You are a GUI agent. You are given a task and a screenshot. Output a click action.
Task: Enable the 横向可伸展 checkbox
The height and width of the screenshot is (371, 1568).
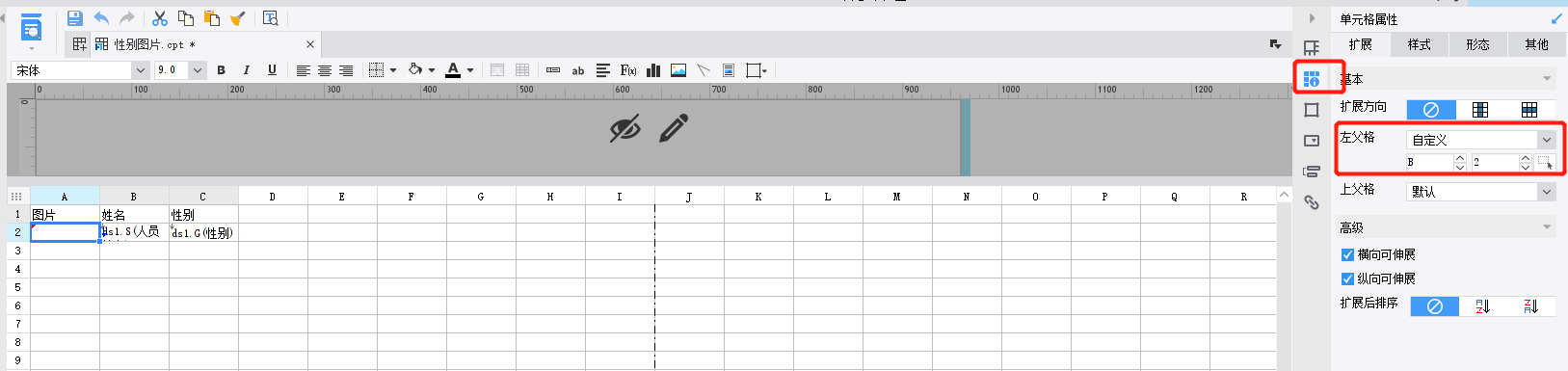point(1347,255)
